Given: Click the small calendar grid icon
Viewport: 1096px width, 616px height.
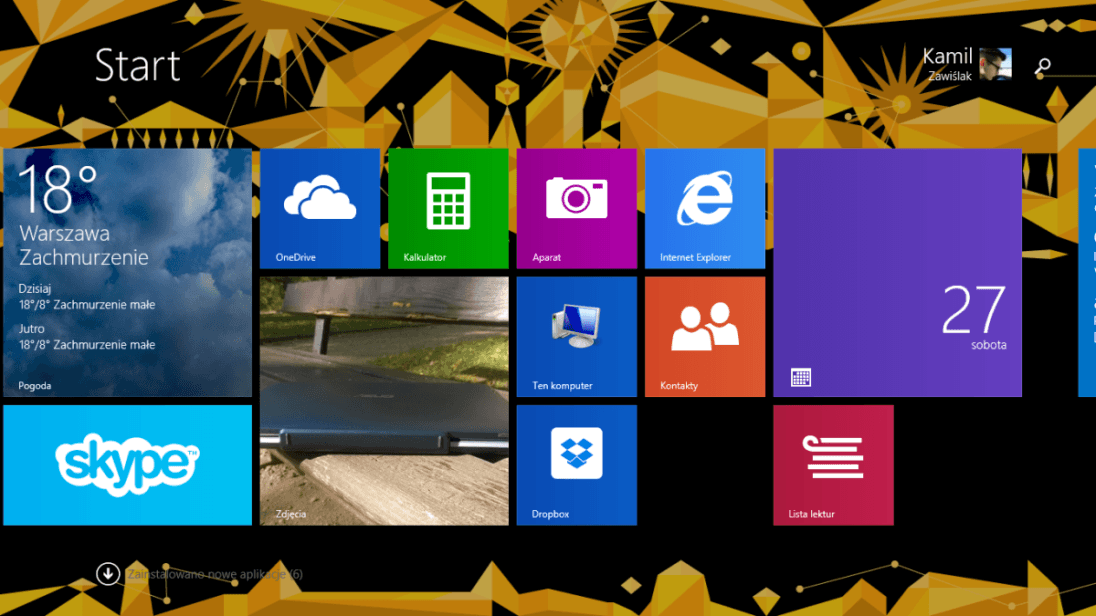Looking at the screenshot, I should 801,378.
